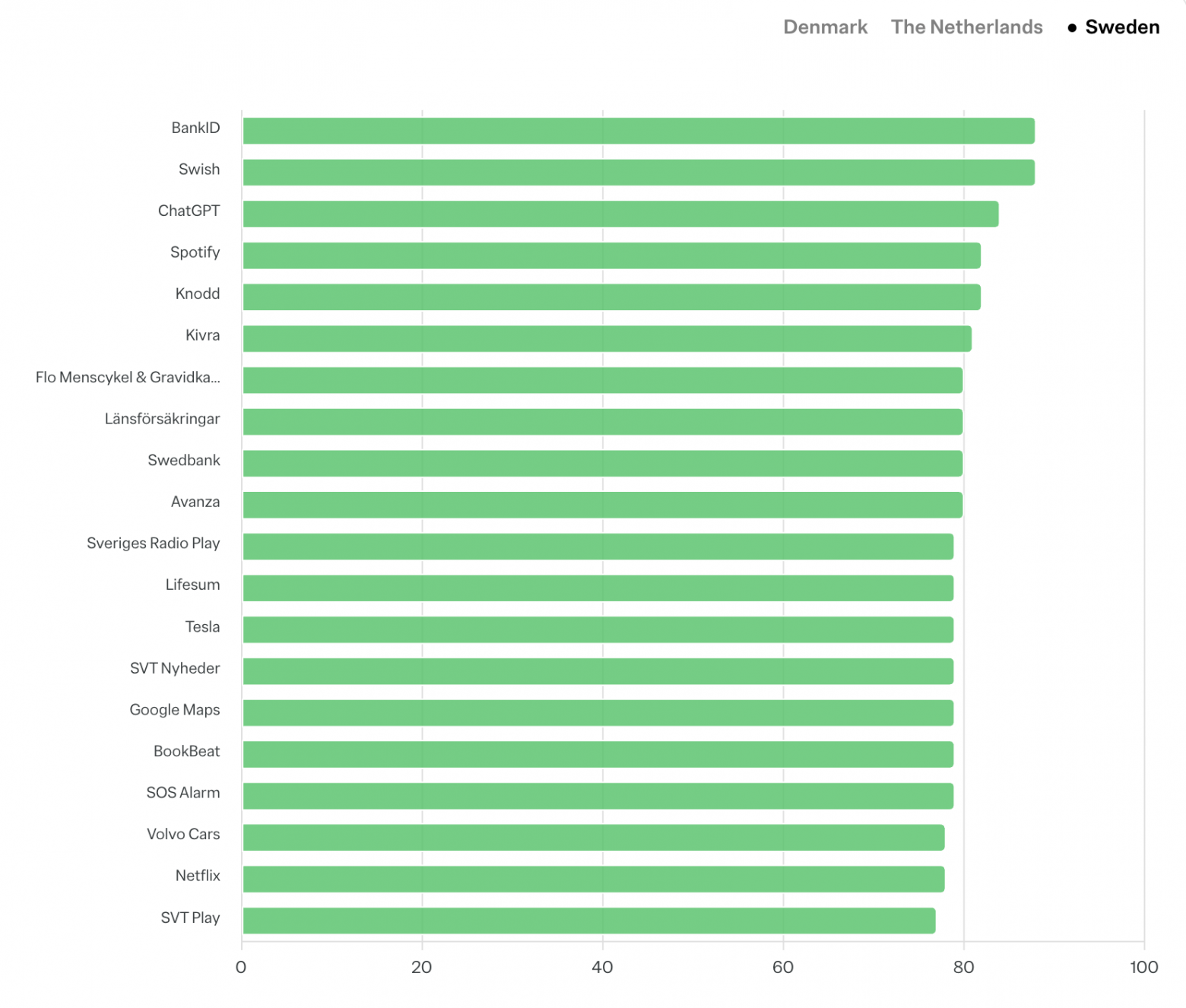Click the Google Maps label
The image size is (1186, 1008).
pyautogui.click(x=175, y=710)
